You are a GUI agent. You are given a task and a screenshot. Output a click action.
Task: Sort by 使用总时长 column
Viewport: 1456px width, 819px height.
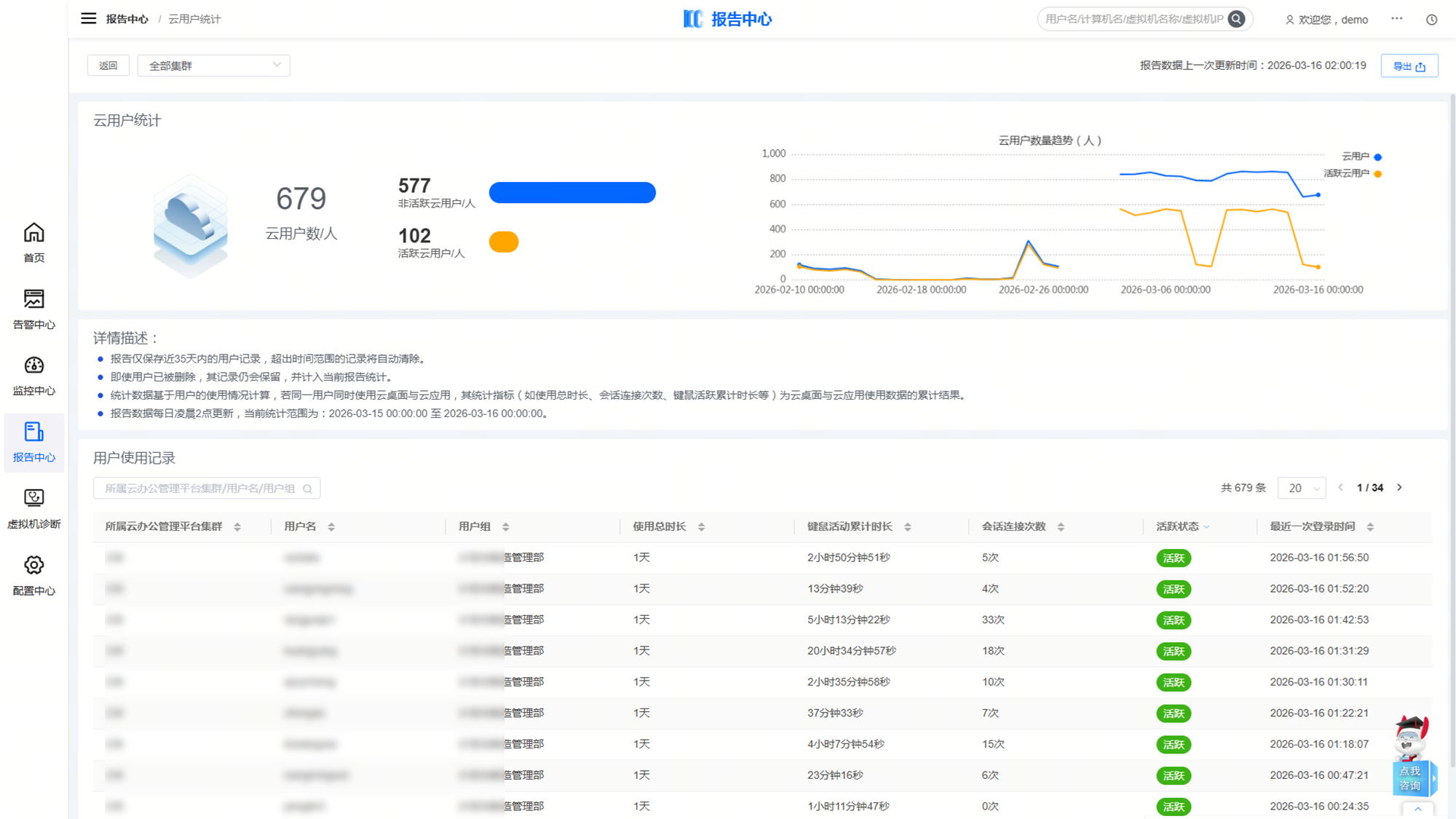[x=701, y=527]
